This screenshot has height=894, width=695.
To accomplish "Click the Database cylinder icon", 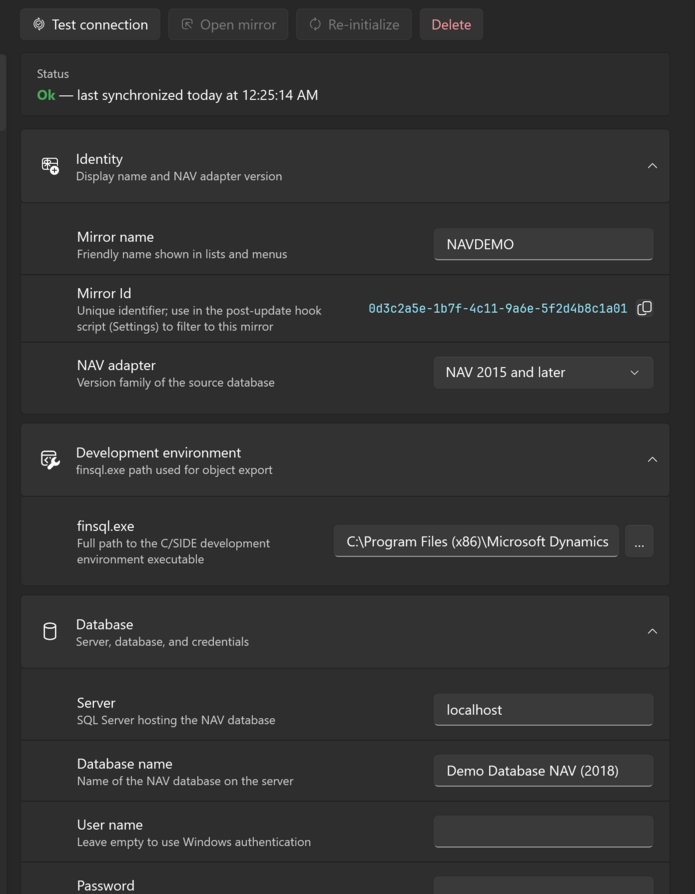I will pyautogui.click(x=50, y=631).
